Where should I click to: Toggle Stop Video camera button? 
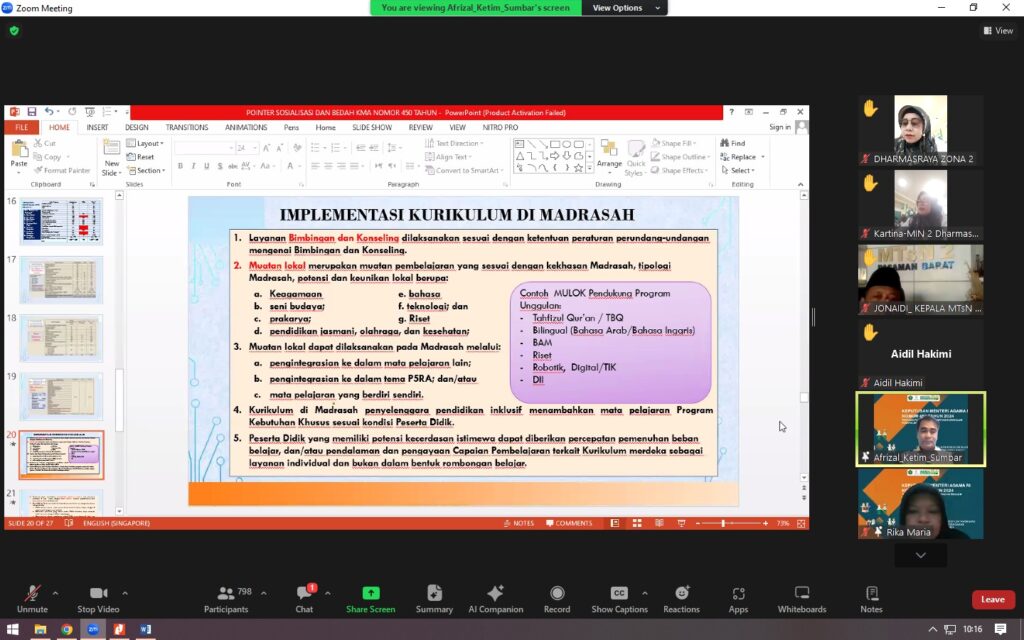point(98,594)
